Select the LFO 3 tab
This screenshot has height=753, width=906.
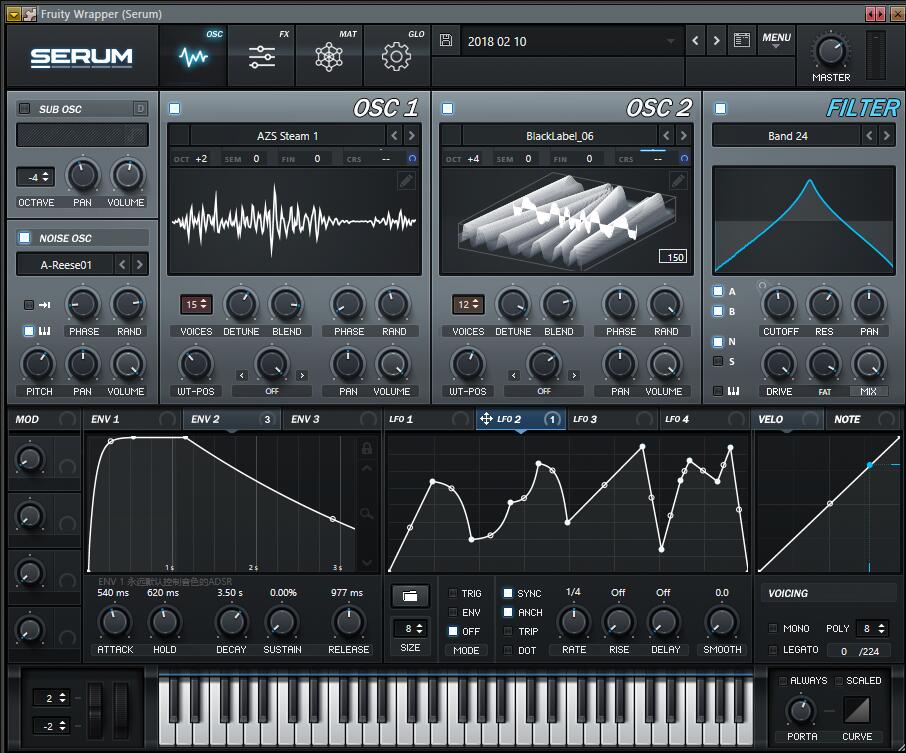(612, 419)
